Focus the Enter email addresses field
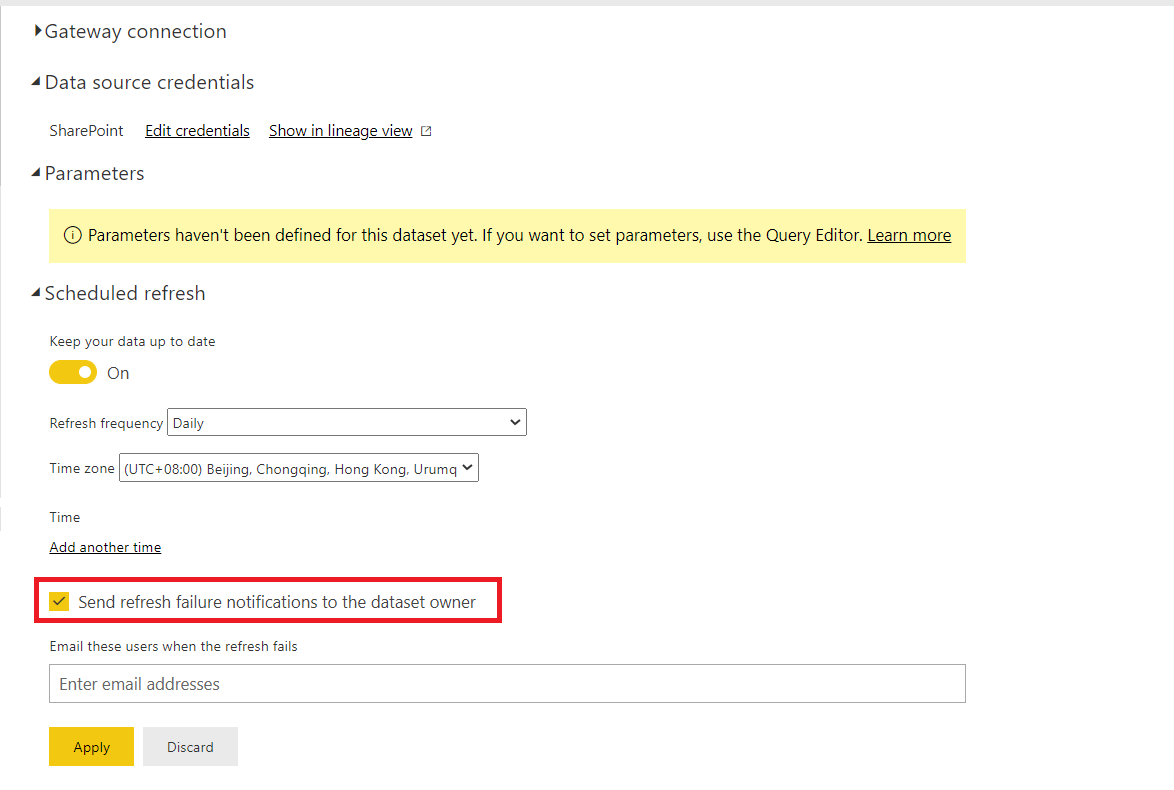1174x790 pixels. [x=508, y=684]
